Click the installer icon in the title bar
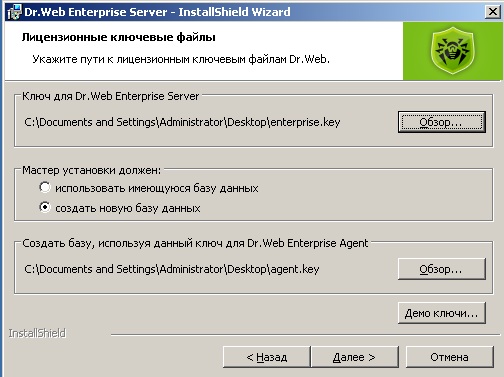Viewport: 504px width, 377px height. 14,12
